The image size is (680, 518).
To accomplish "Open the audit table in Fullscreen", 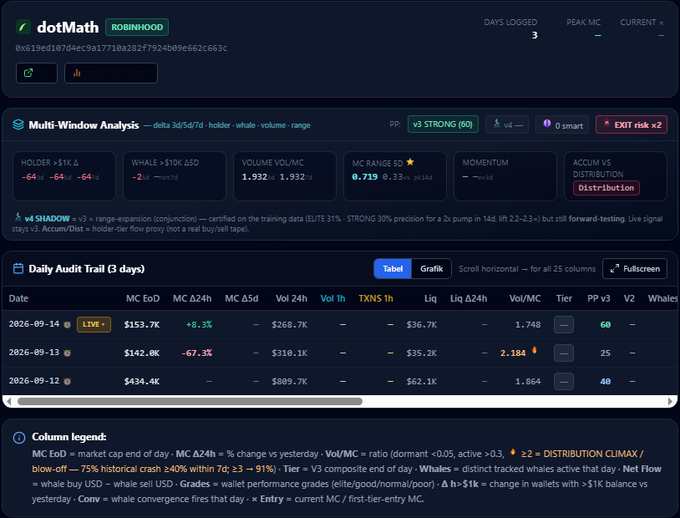I will click(x=635, y=269).
